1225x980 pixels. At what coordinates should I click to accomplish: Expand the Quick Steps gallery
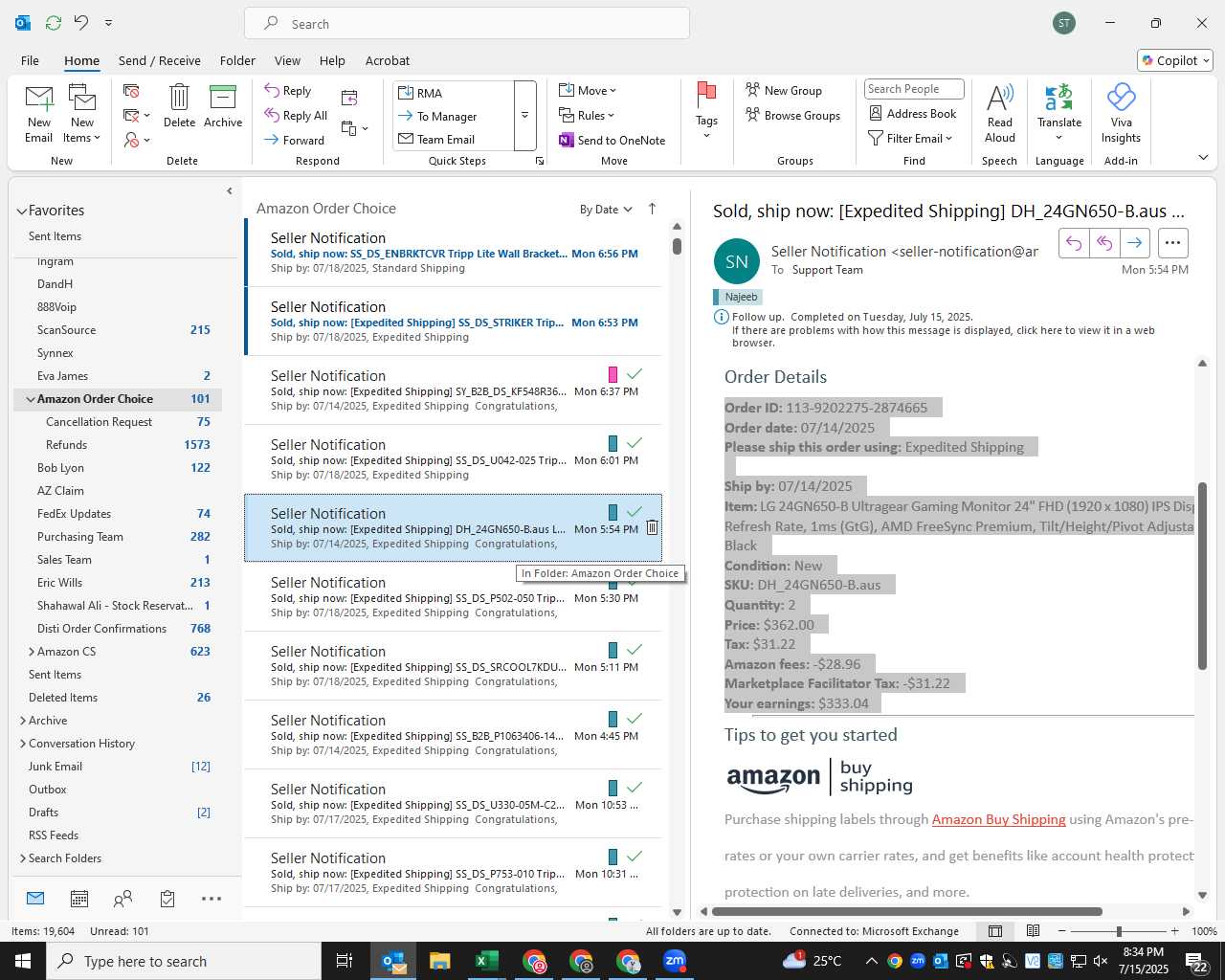[524, 116]
